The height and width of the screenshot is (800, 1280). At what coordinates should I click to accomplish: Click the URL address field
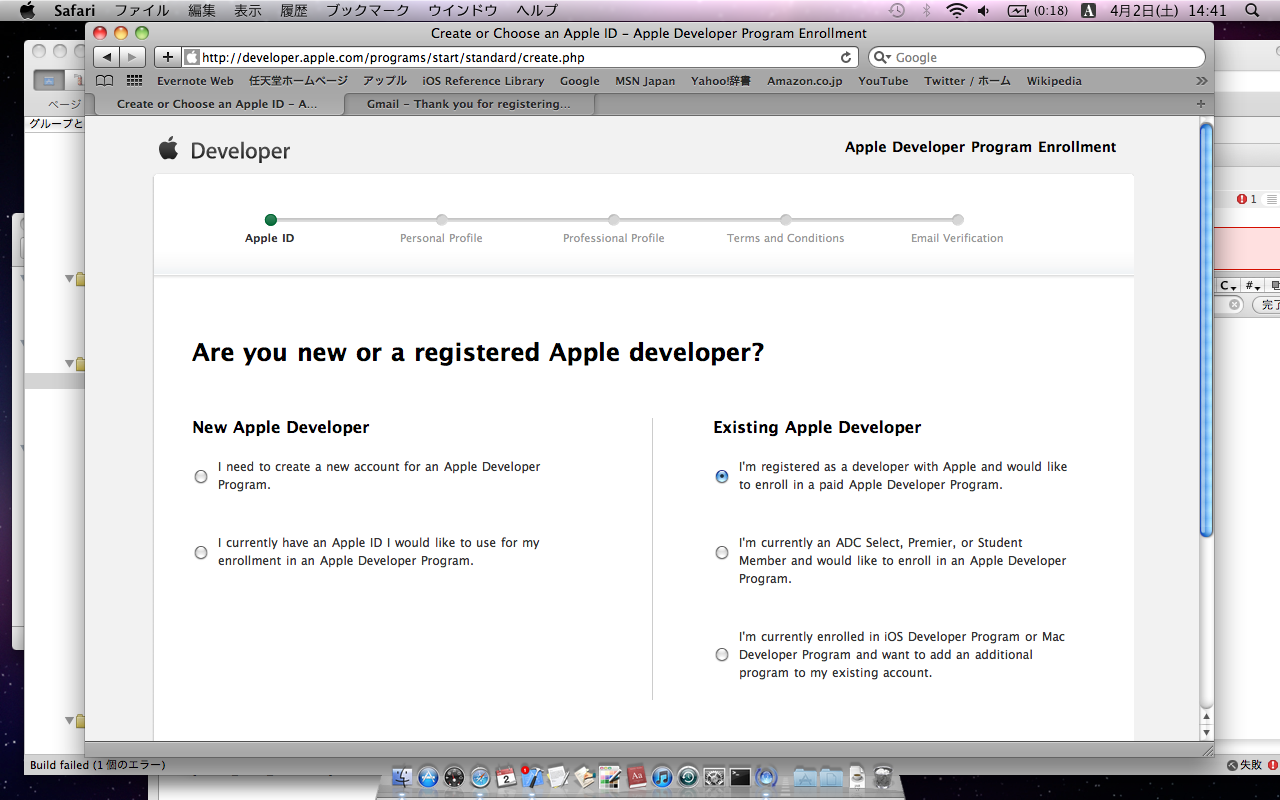pyautogui.click(x=520, y=58)
